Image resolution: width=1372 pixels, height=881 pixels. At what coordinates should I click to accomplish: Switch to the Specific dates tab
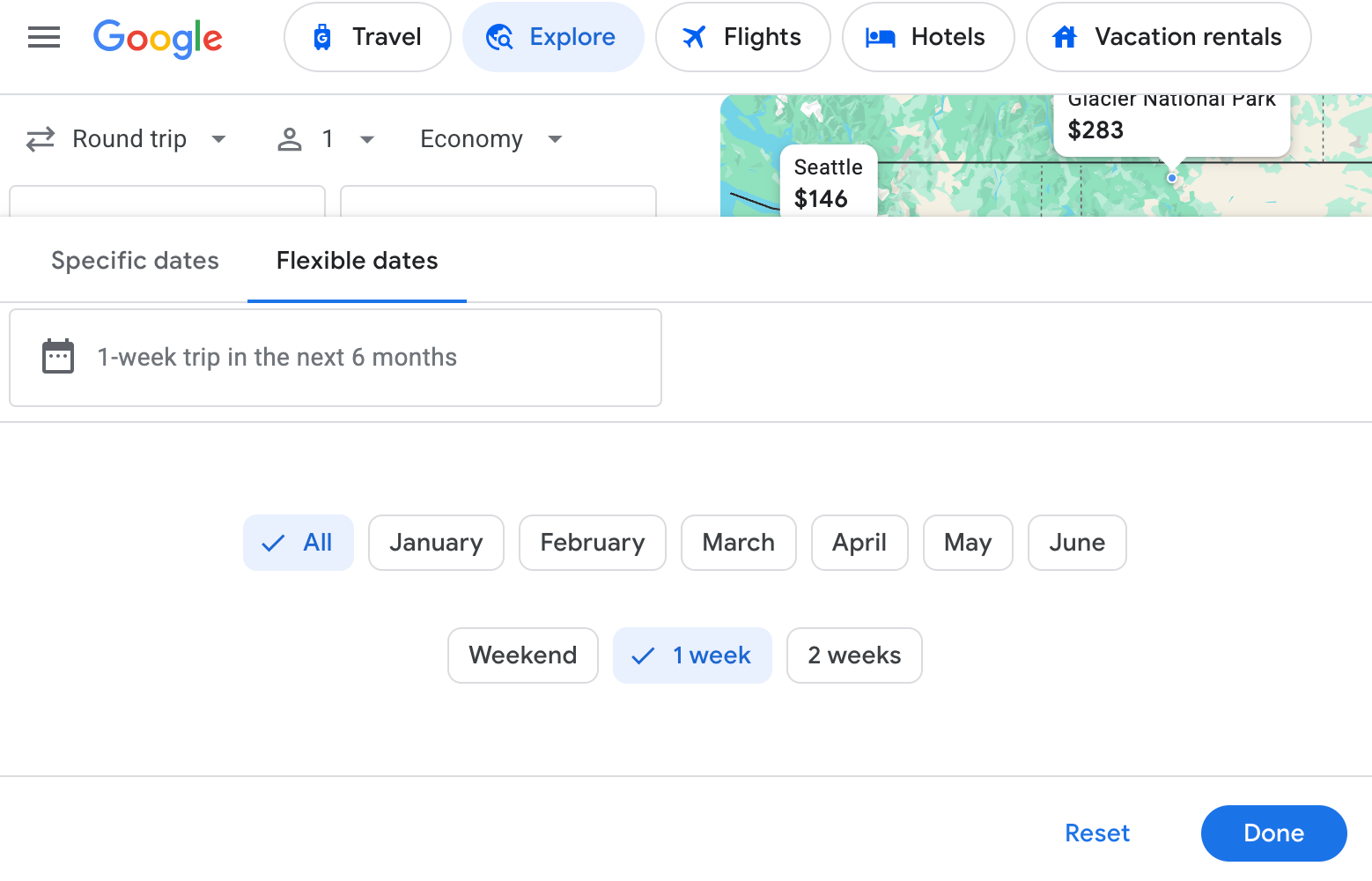click(x=135, y=261)
